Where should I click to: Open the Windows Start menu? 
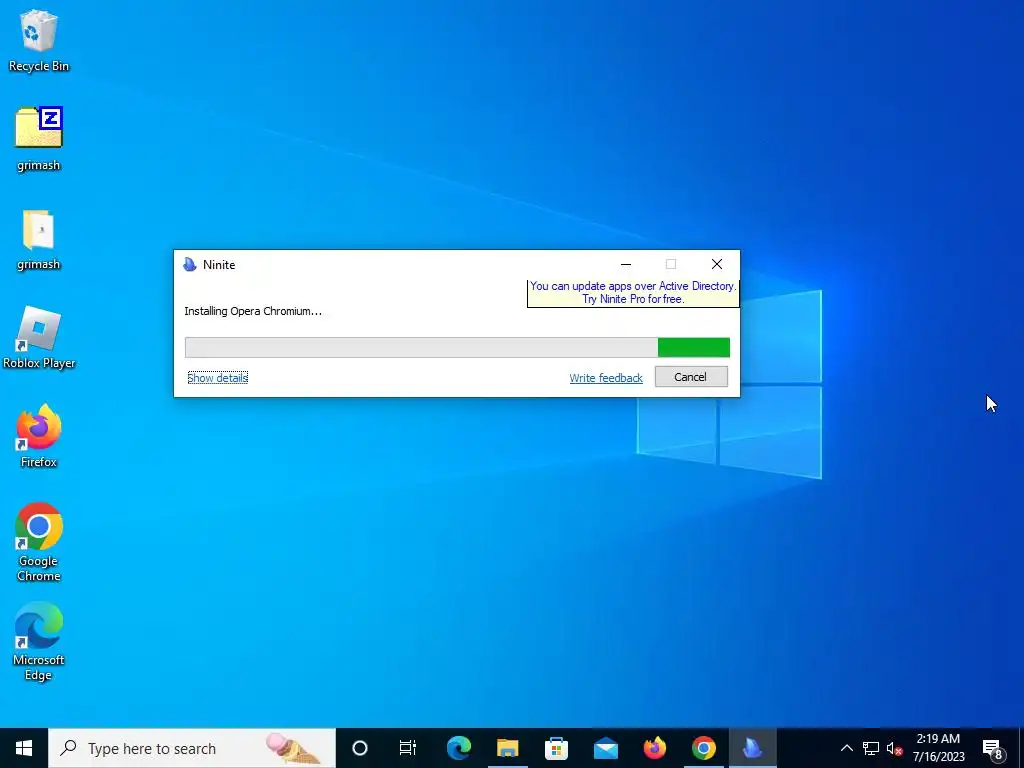[x=24, y=748]
